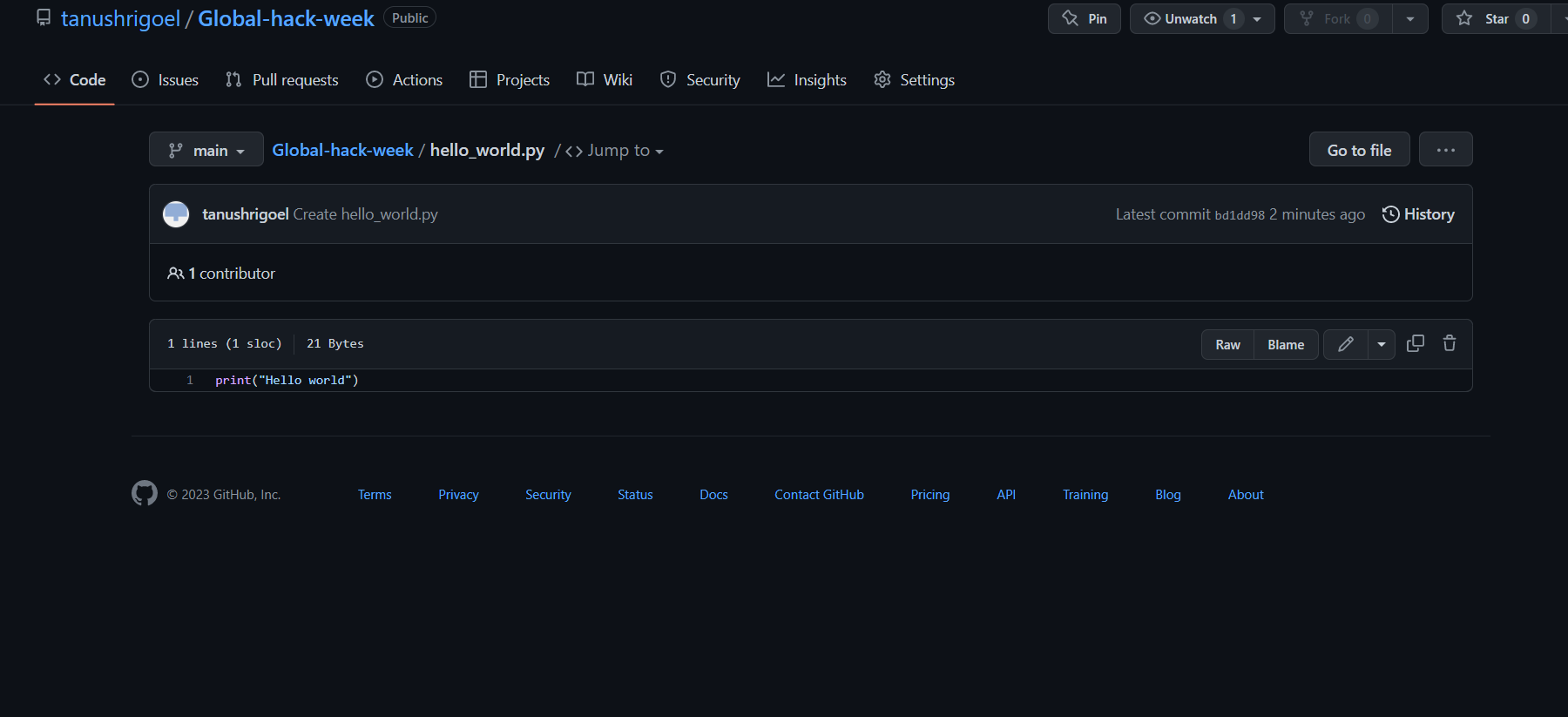Open dropdown arrow next to Fork
This screenshot has height=717, width=1568.
point(1410,19)
